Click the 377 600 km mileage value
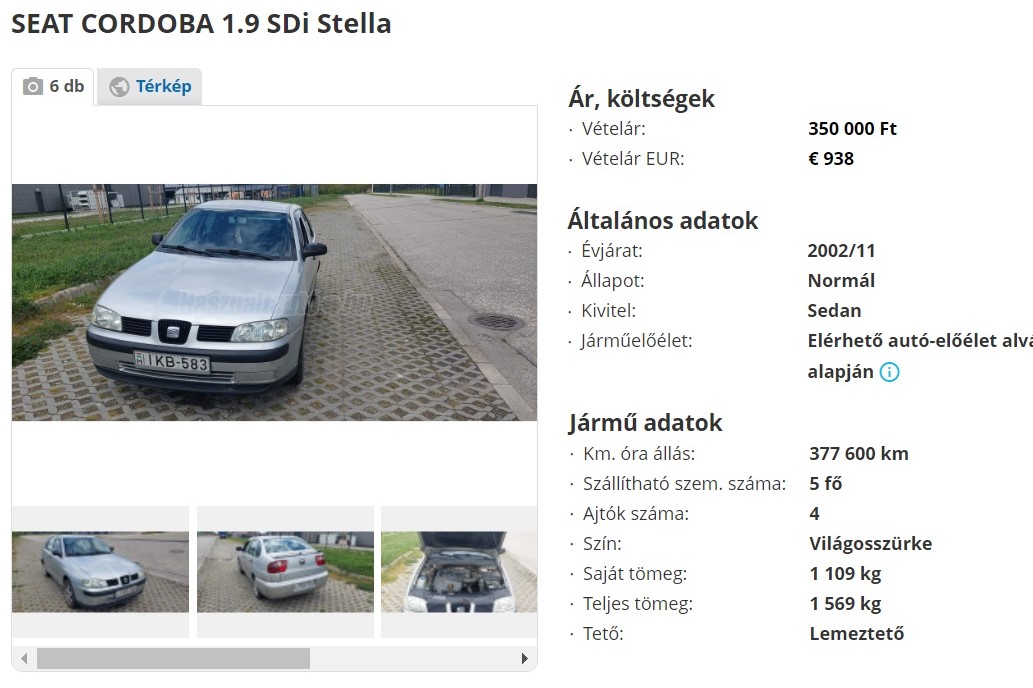This screenshot has height=688, width=1033. coord(859,454)
